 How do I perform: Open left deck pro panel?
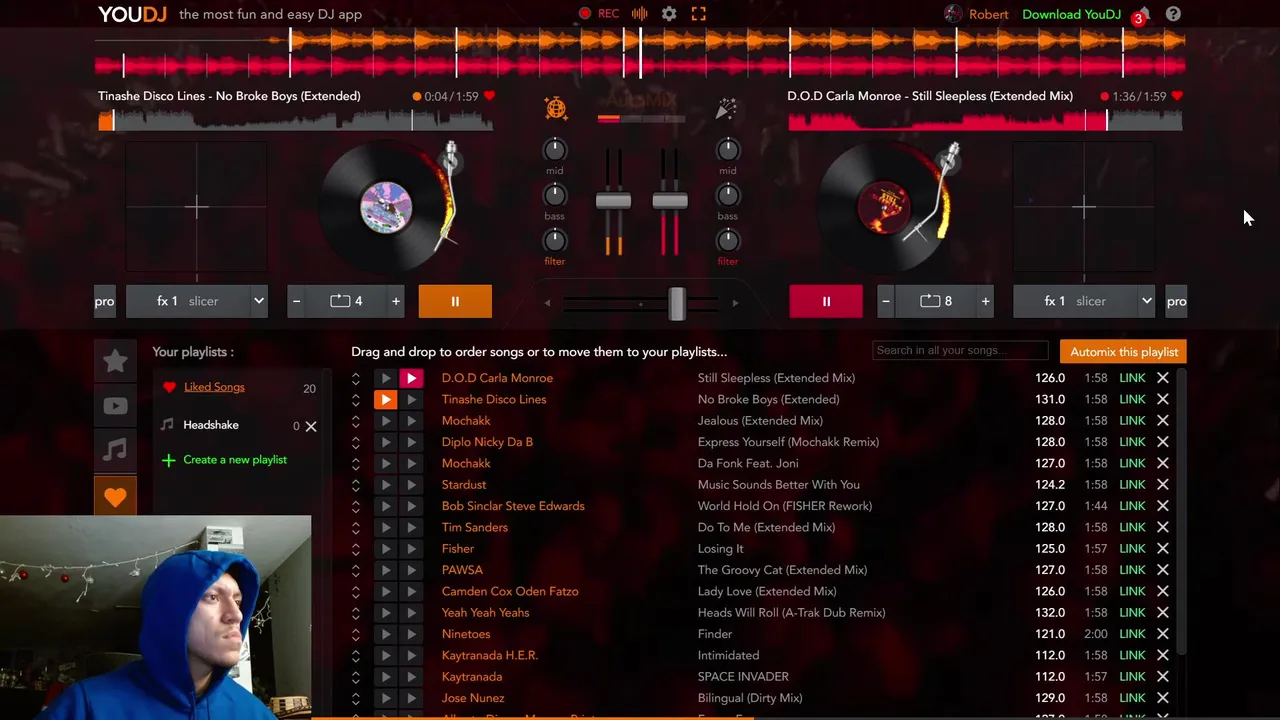click(x=105, y=301)
